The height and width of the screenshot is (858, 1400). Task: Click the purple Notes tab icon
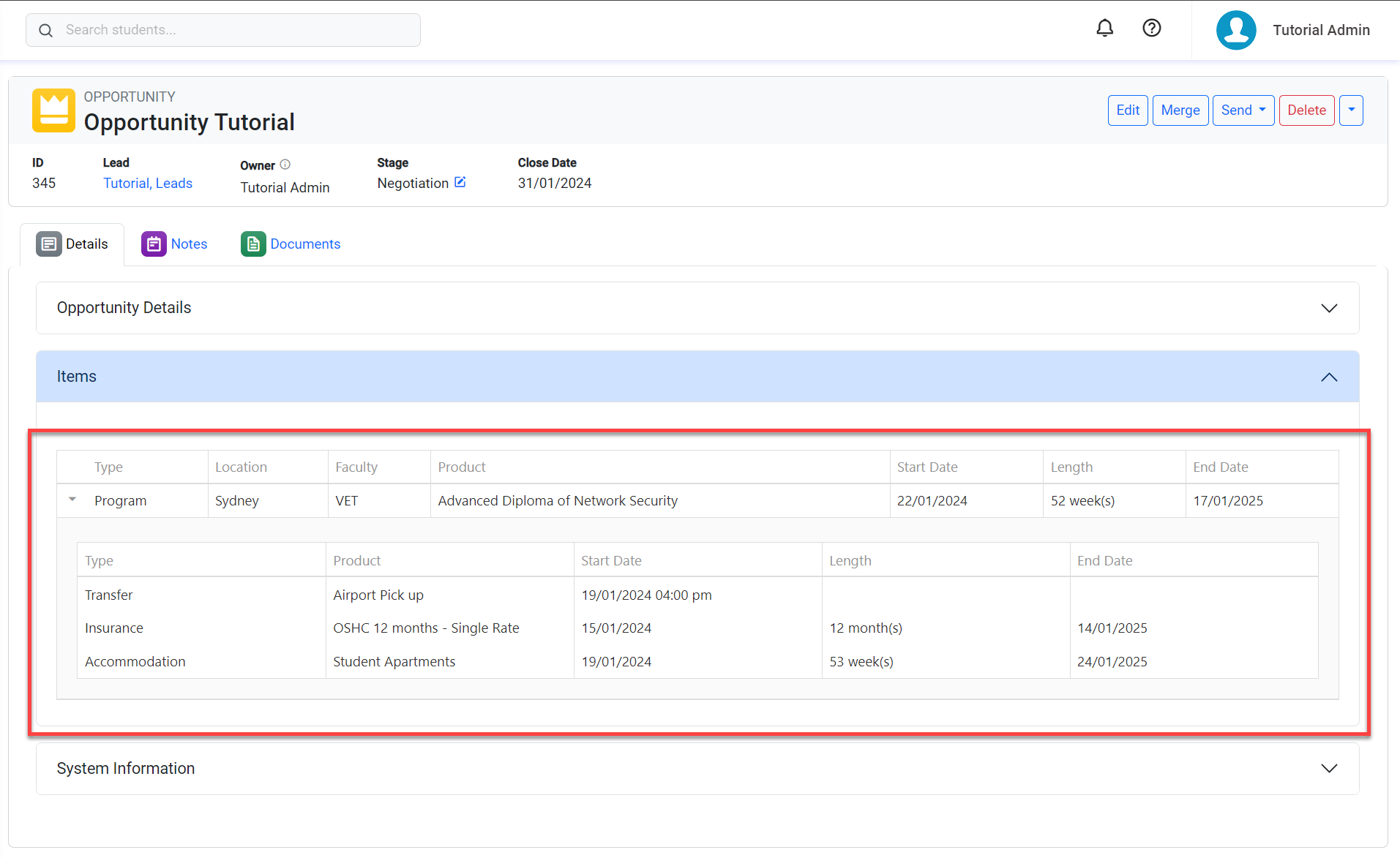pos(154,244)
